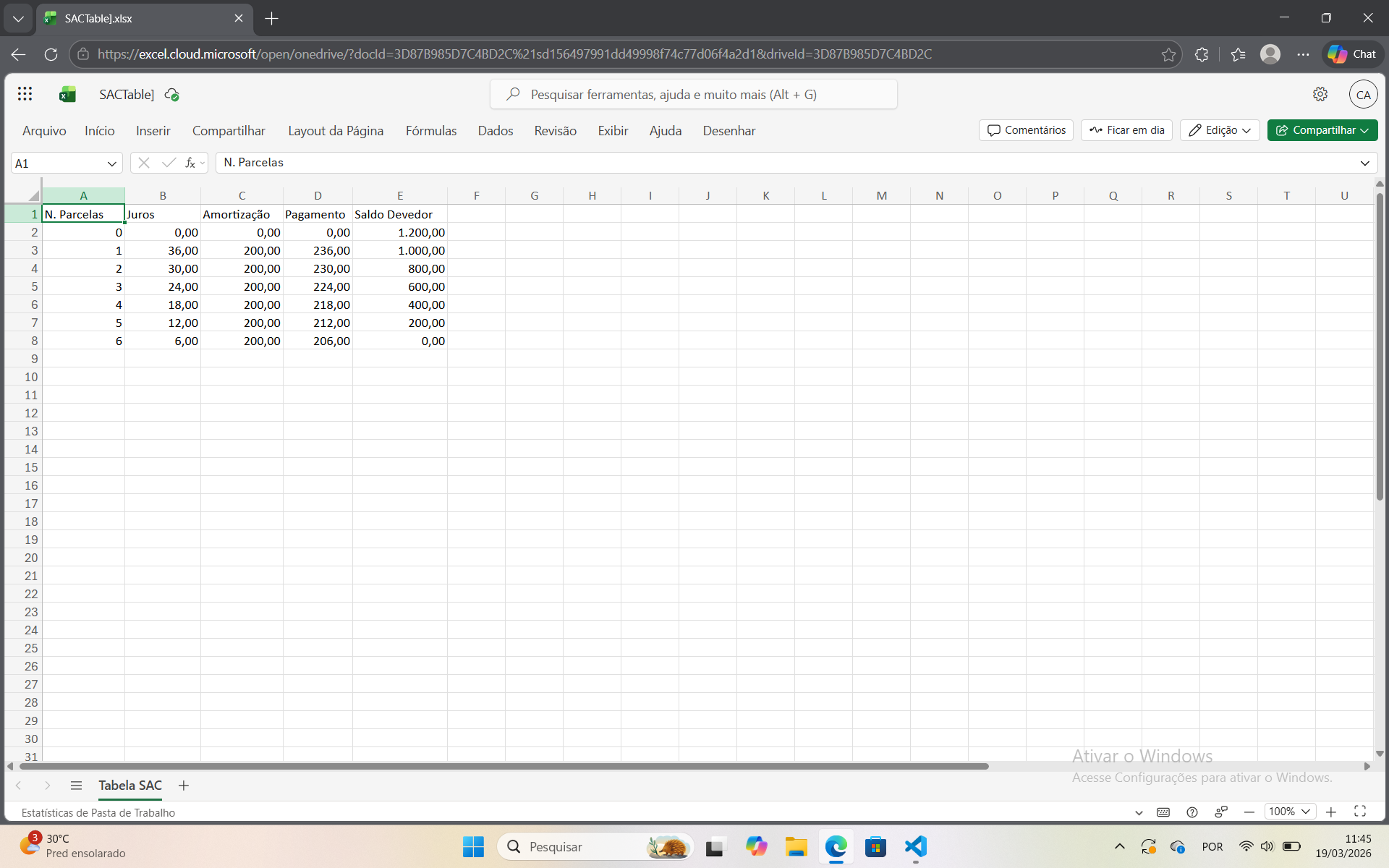
Task: Click the Ficar em dia button
Action: click(1126, 130)
